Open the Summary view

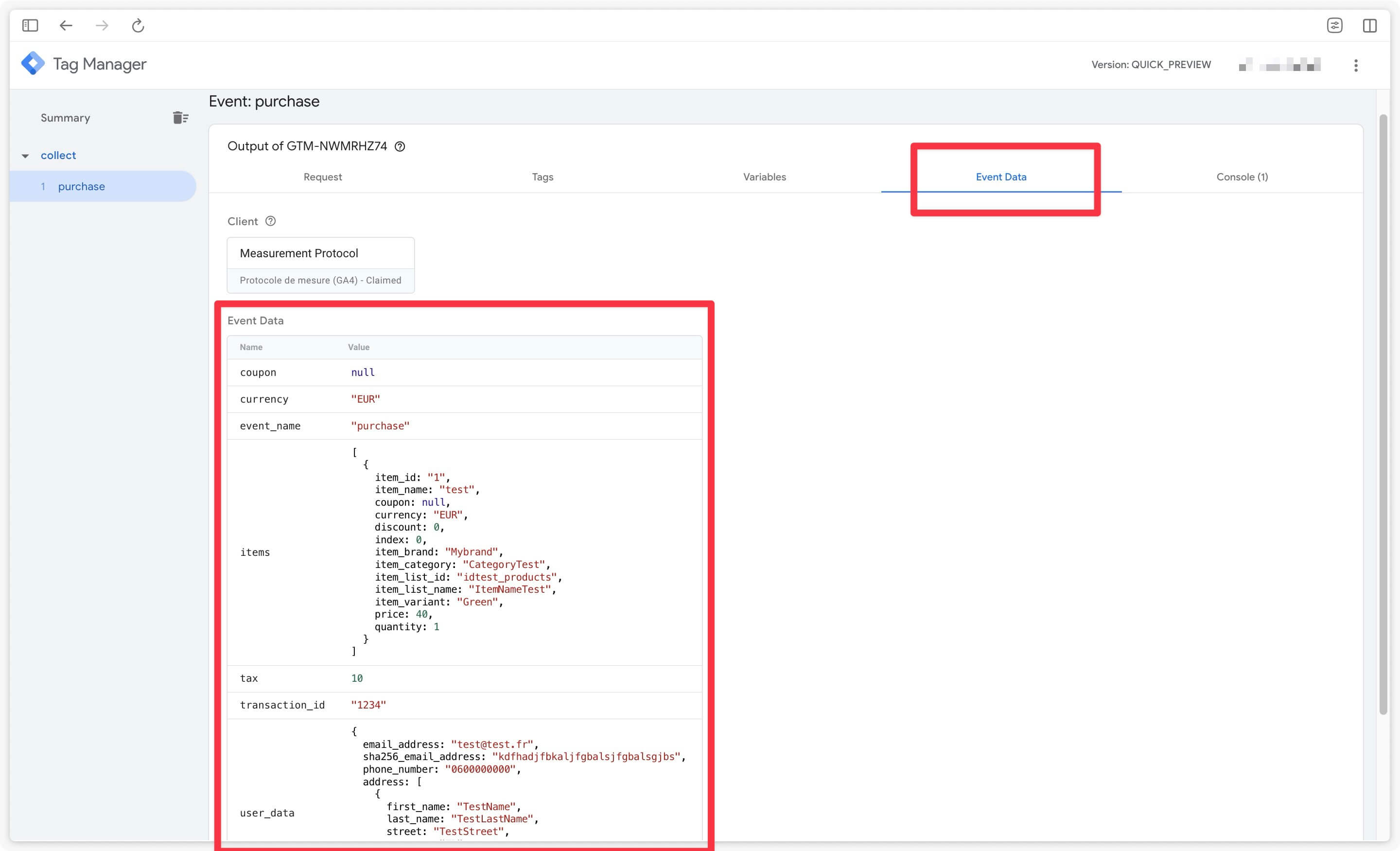pos(65,118)
